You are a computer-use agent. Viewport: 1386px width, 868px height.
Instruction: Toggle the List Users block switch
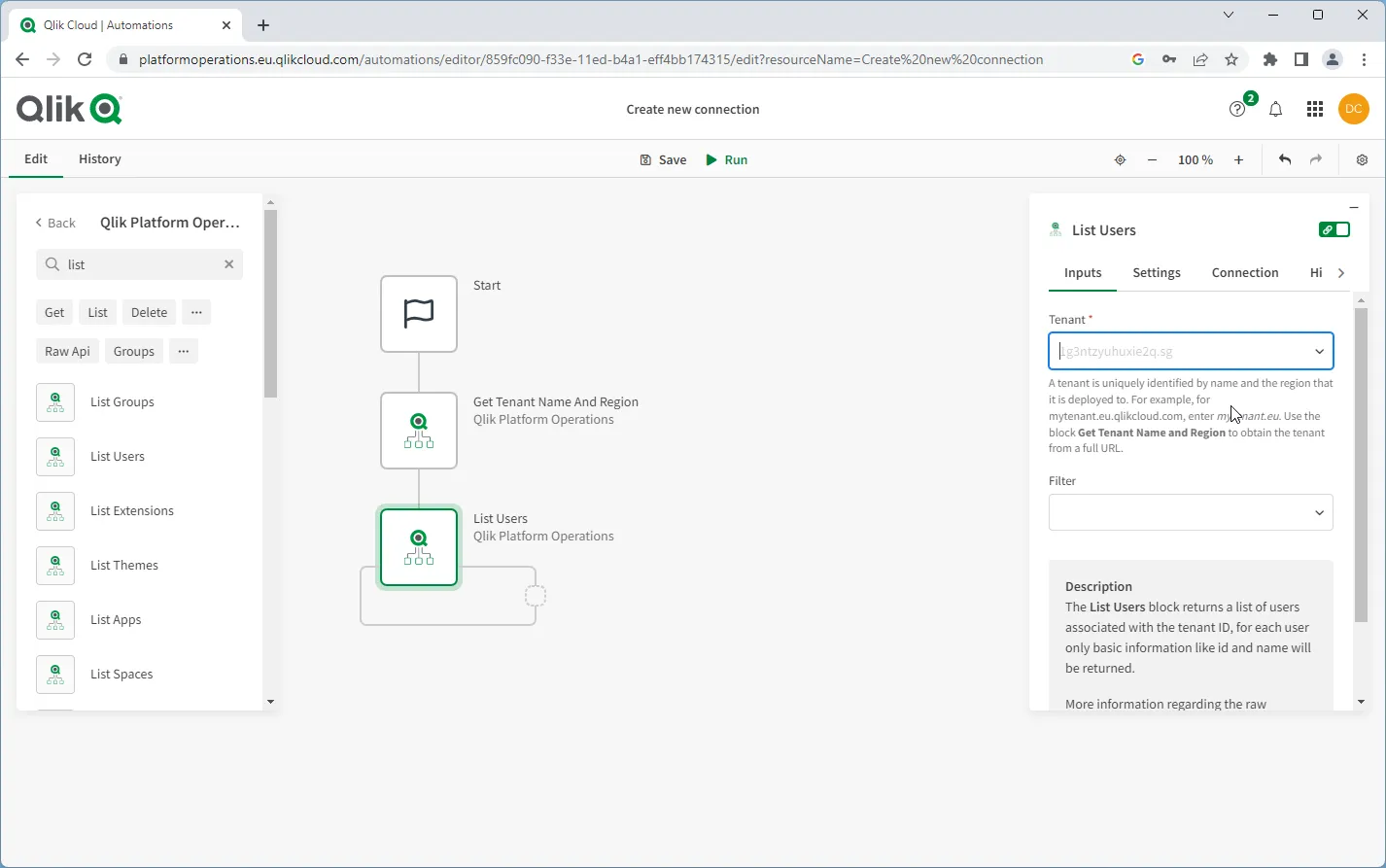pos(1334,230)
